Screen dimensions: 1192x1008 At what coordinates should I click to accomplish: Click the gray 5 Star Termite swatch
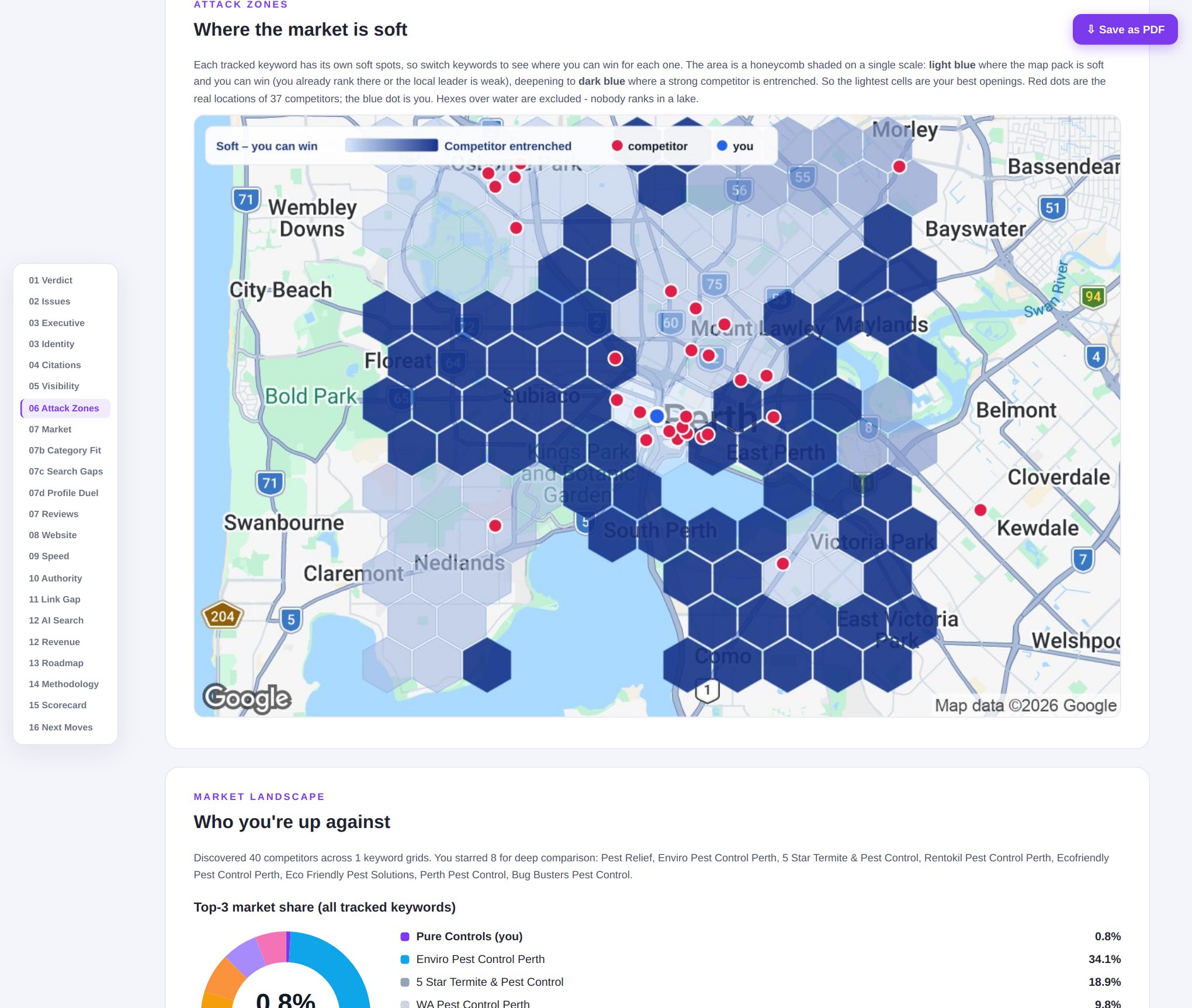[404, 982]
